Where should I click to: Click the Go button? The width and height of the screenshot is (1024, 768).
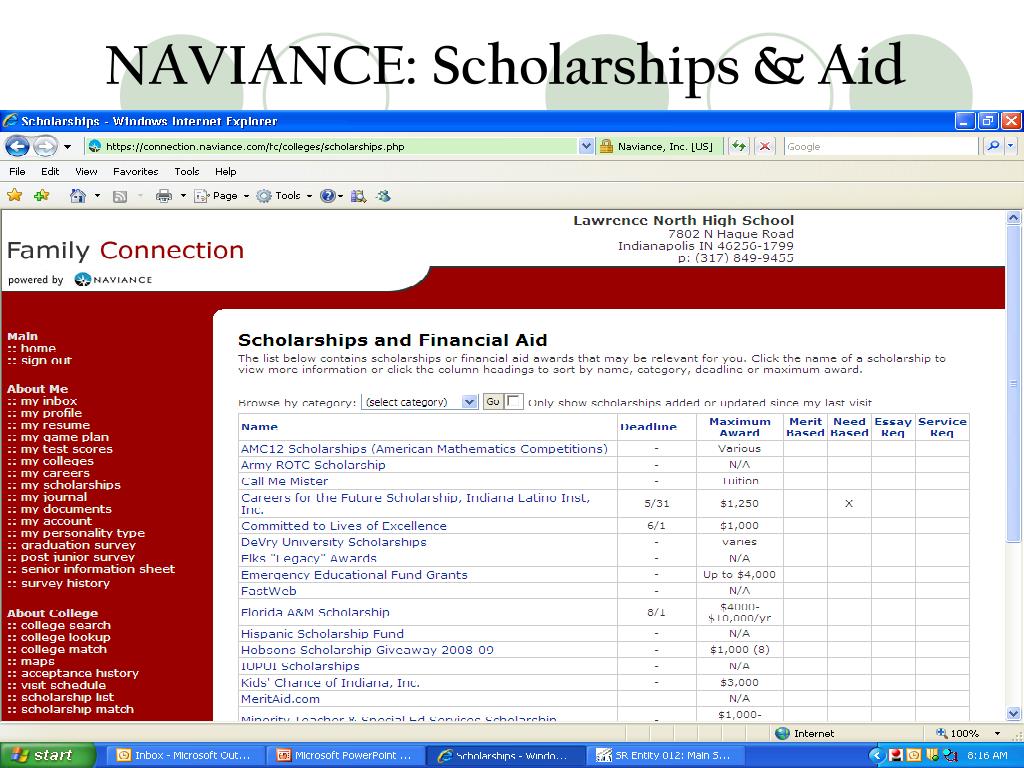493,402
